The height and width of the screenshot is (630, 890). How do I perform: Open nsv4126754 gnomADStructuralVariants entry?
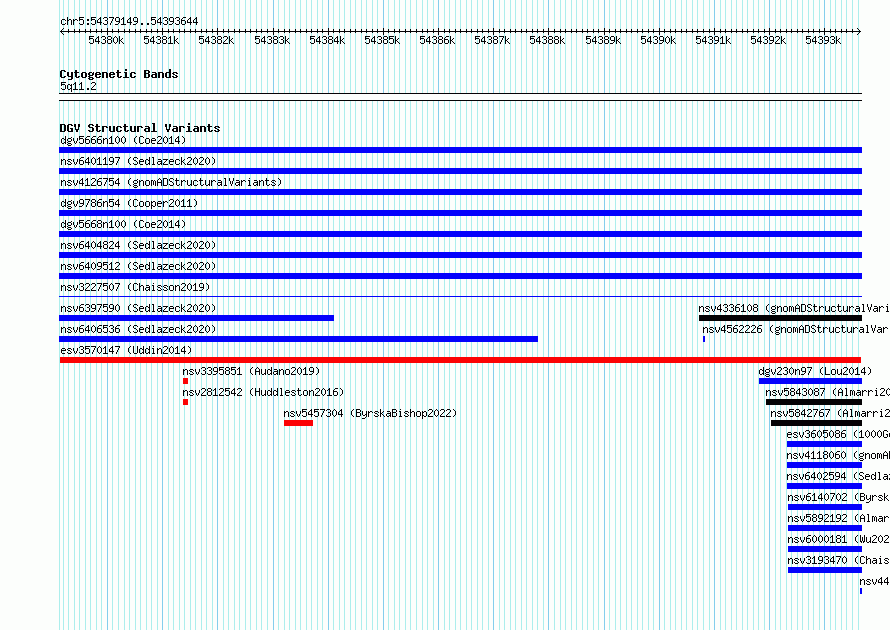click(171, 182)
